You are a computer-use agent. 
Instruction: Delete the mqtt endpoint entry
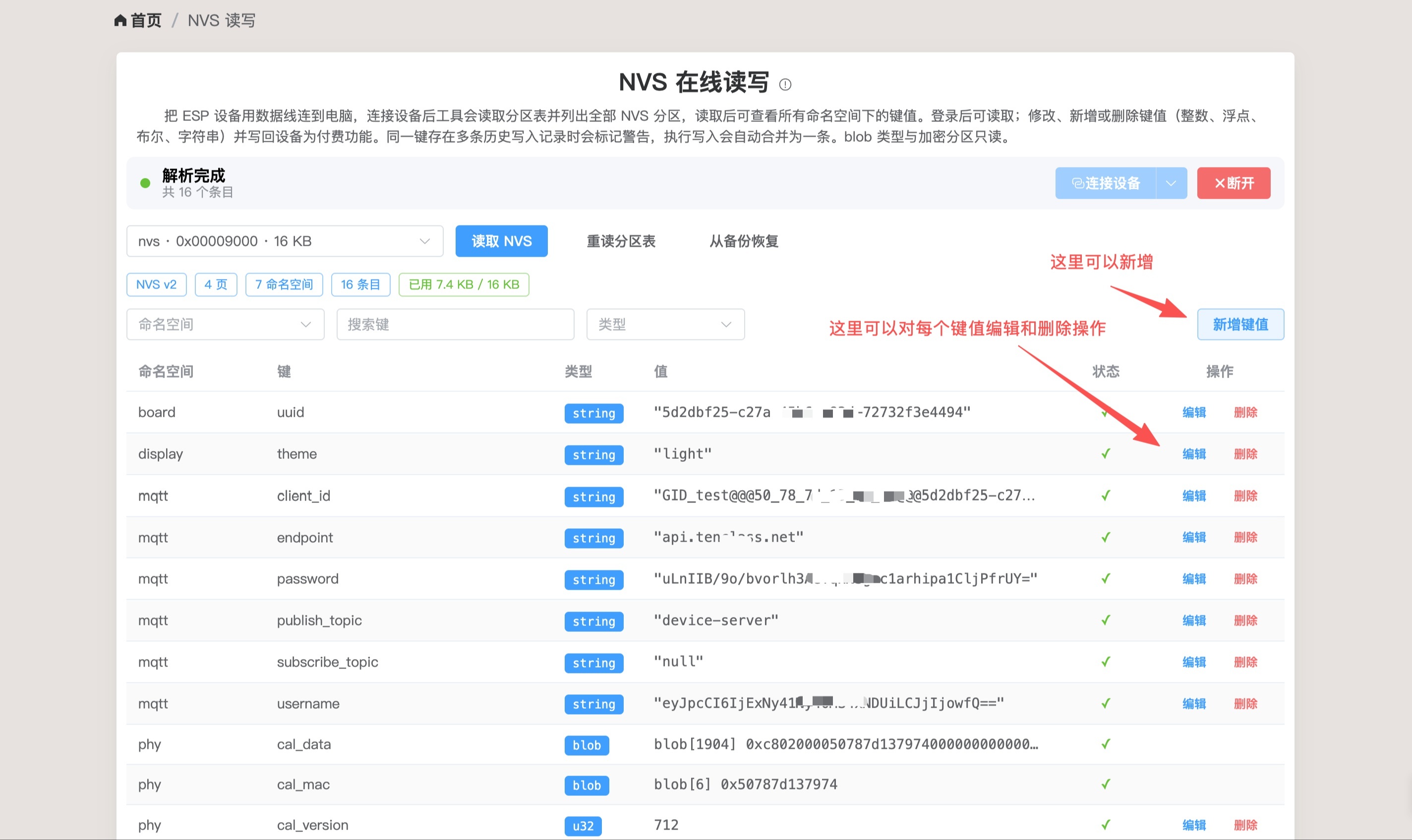[1245, 537]
